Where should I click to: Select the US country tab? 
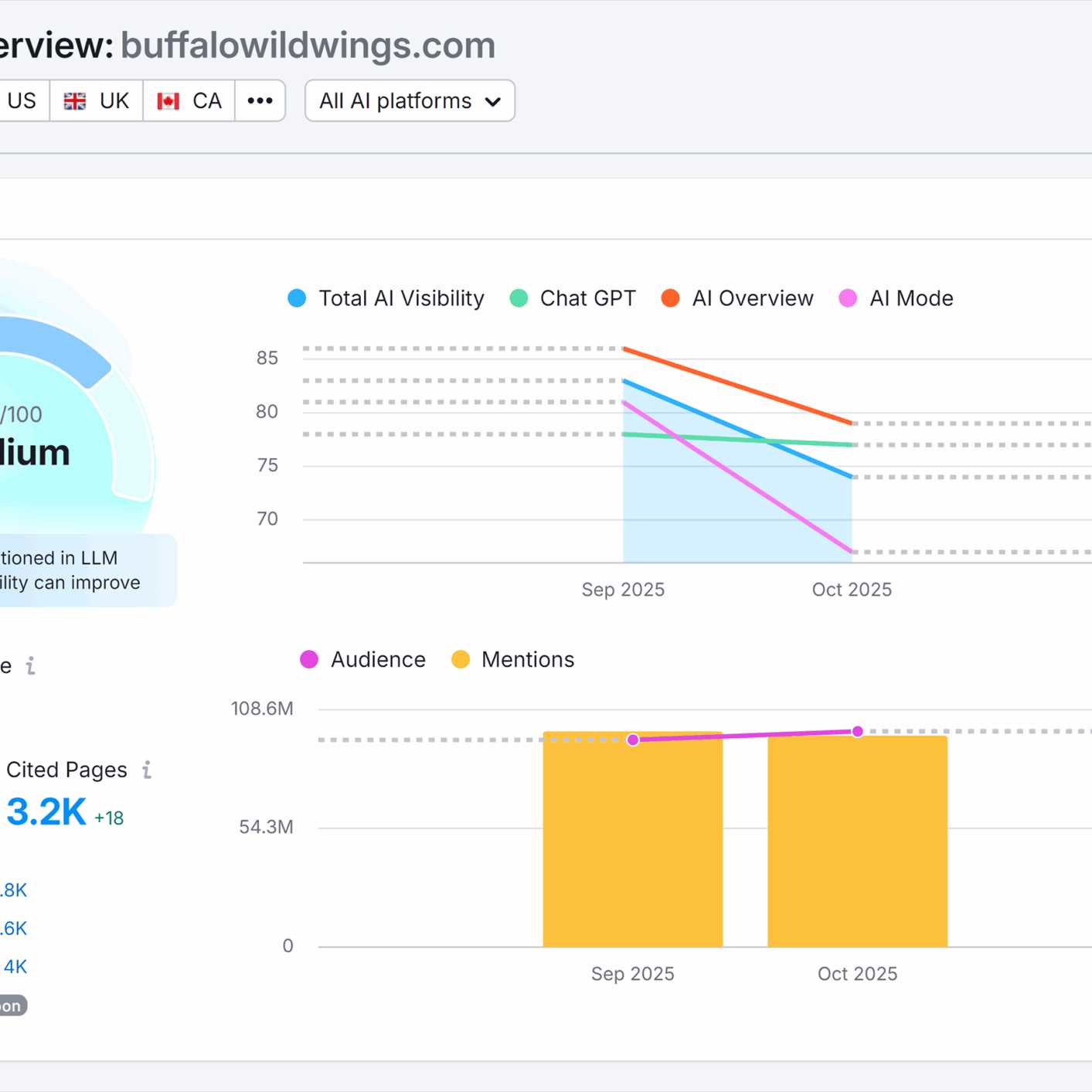pyautogui.click(x=22, y=101)
